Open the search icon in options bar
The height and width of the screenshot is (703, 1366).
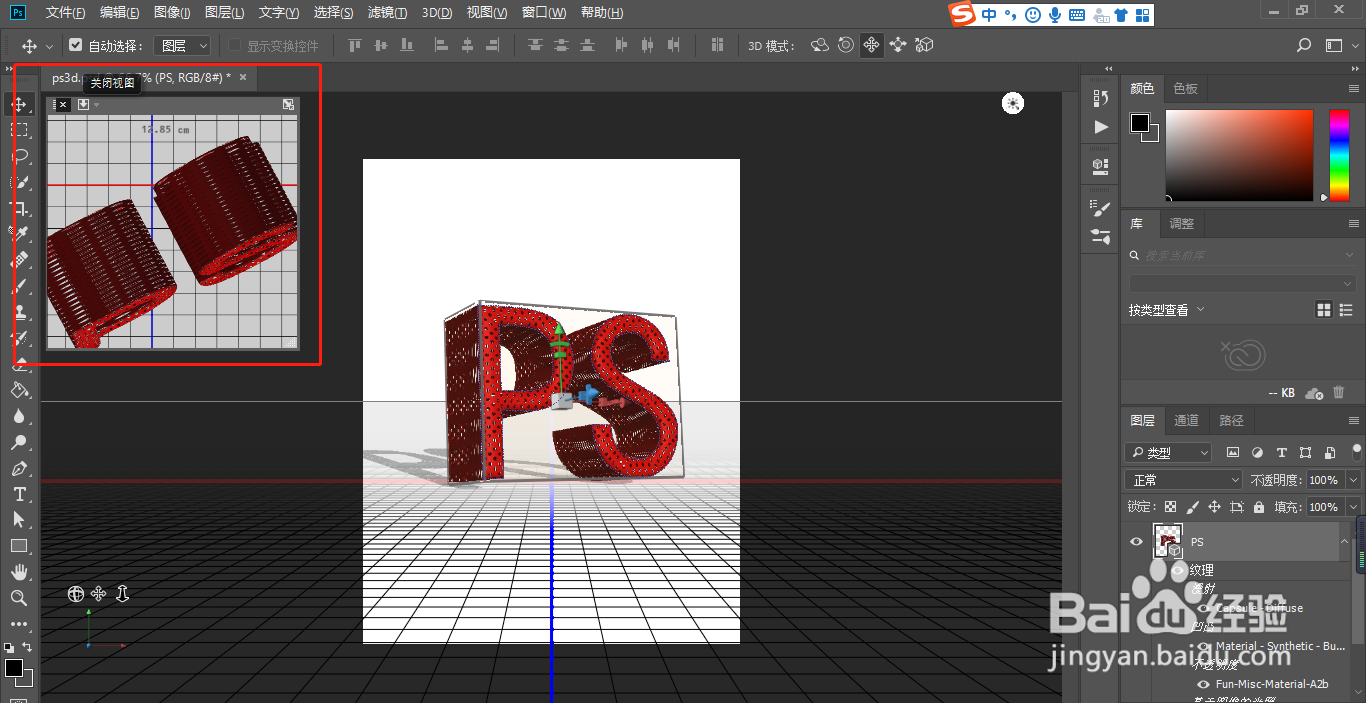click(1304, 45)
